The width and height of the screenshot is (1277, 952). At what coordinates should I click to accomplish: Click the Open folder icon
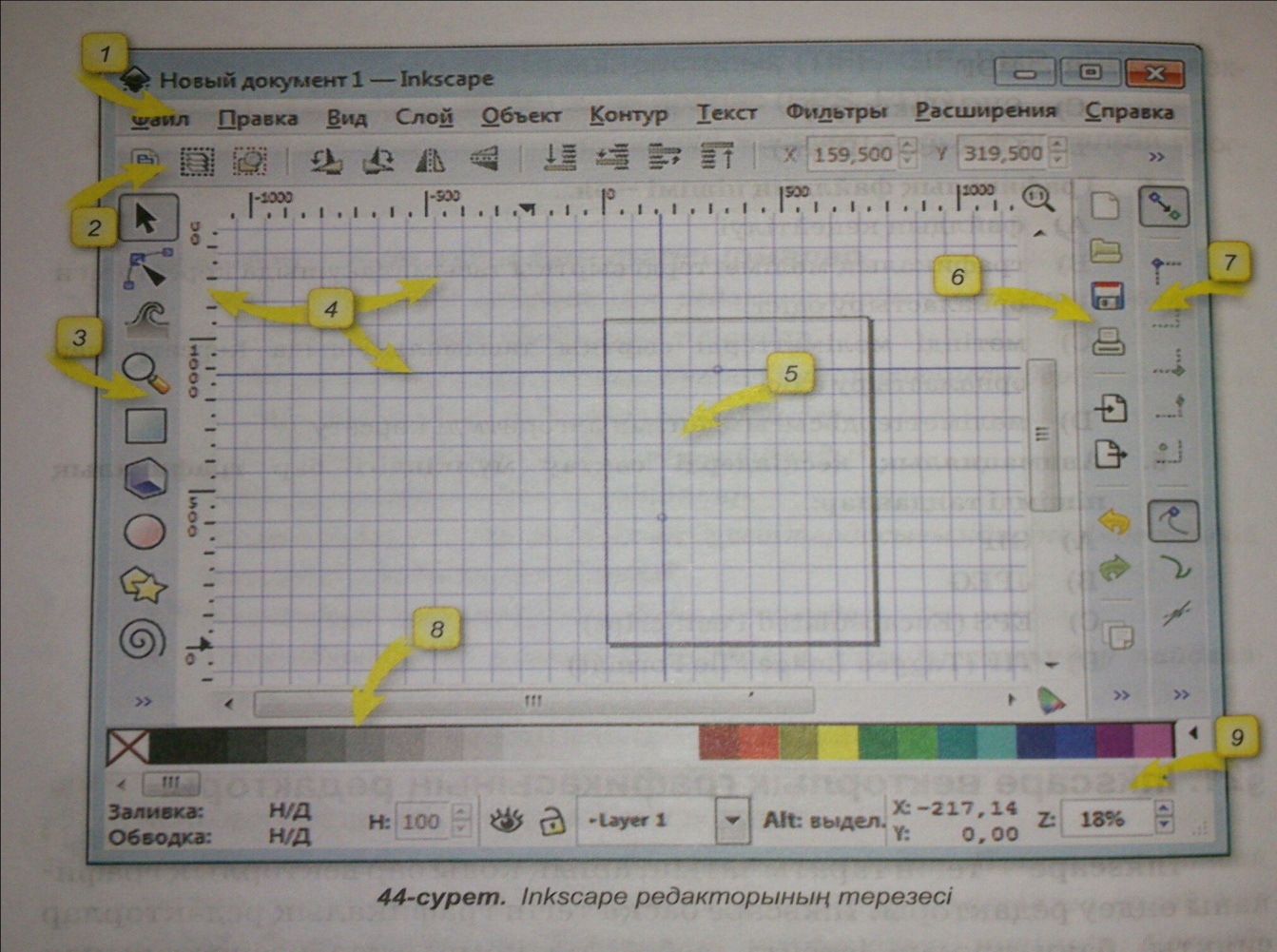point(1106,250)
